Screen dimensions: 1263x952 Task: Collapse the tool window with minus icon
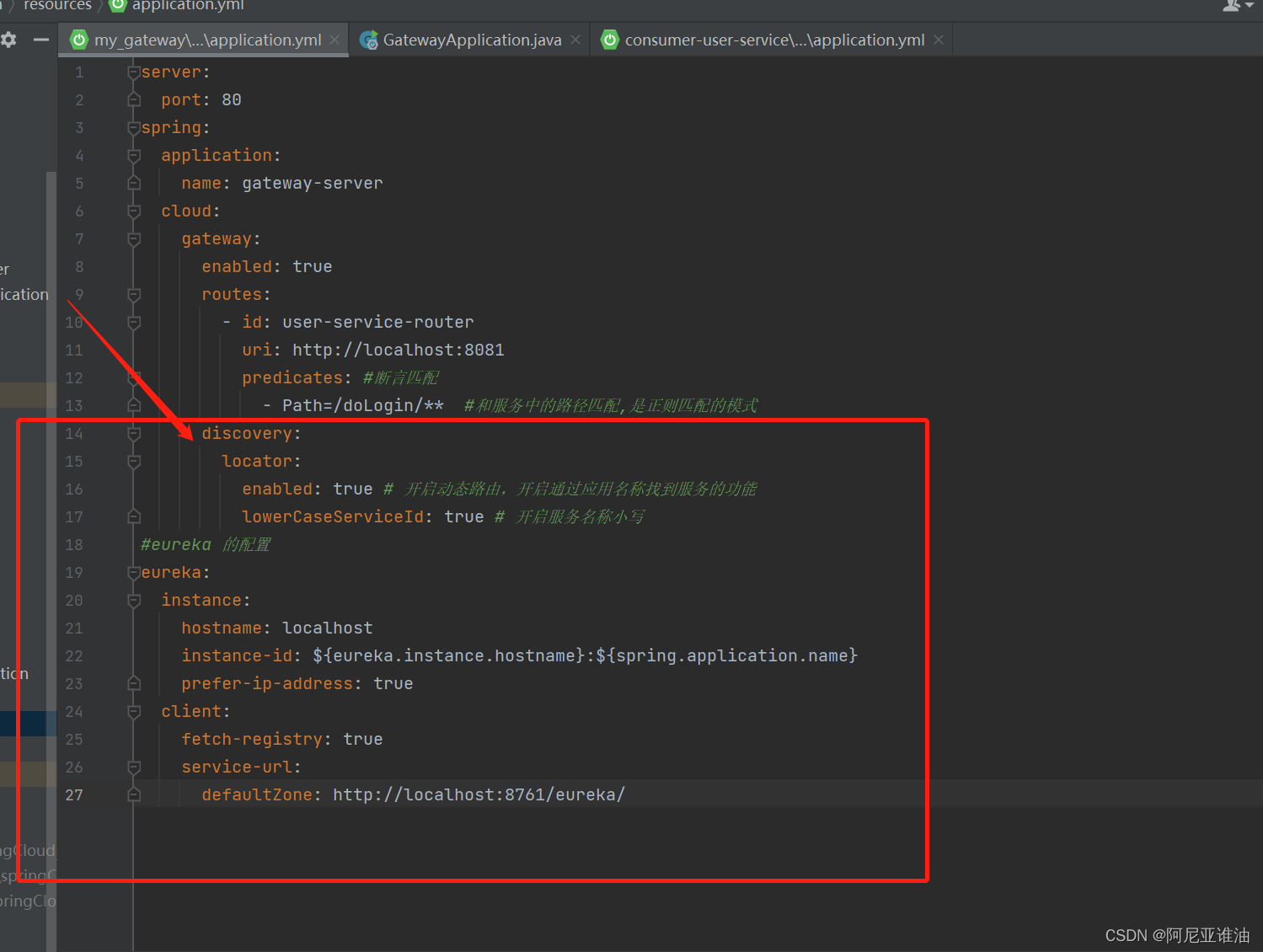40,40
